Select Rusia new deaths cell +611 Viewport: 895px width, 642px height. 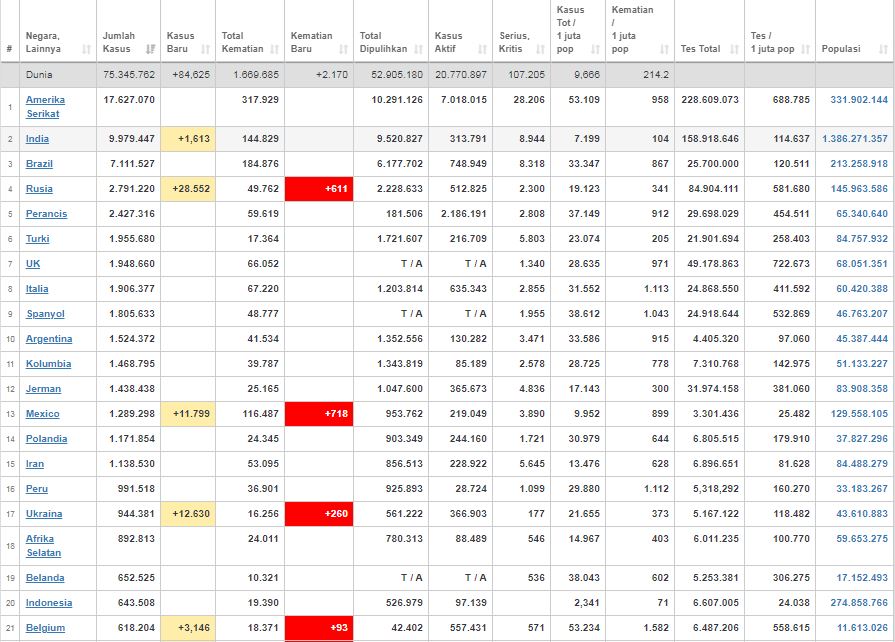pos(319,189)
